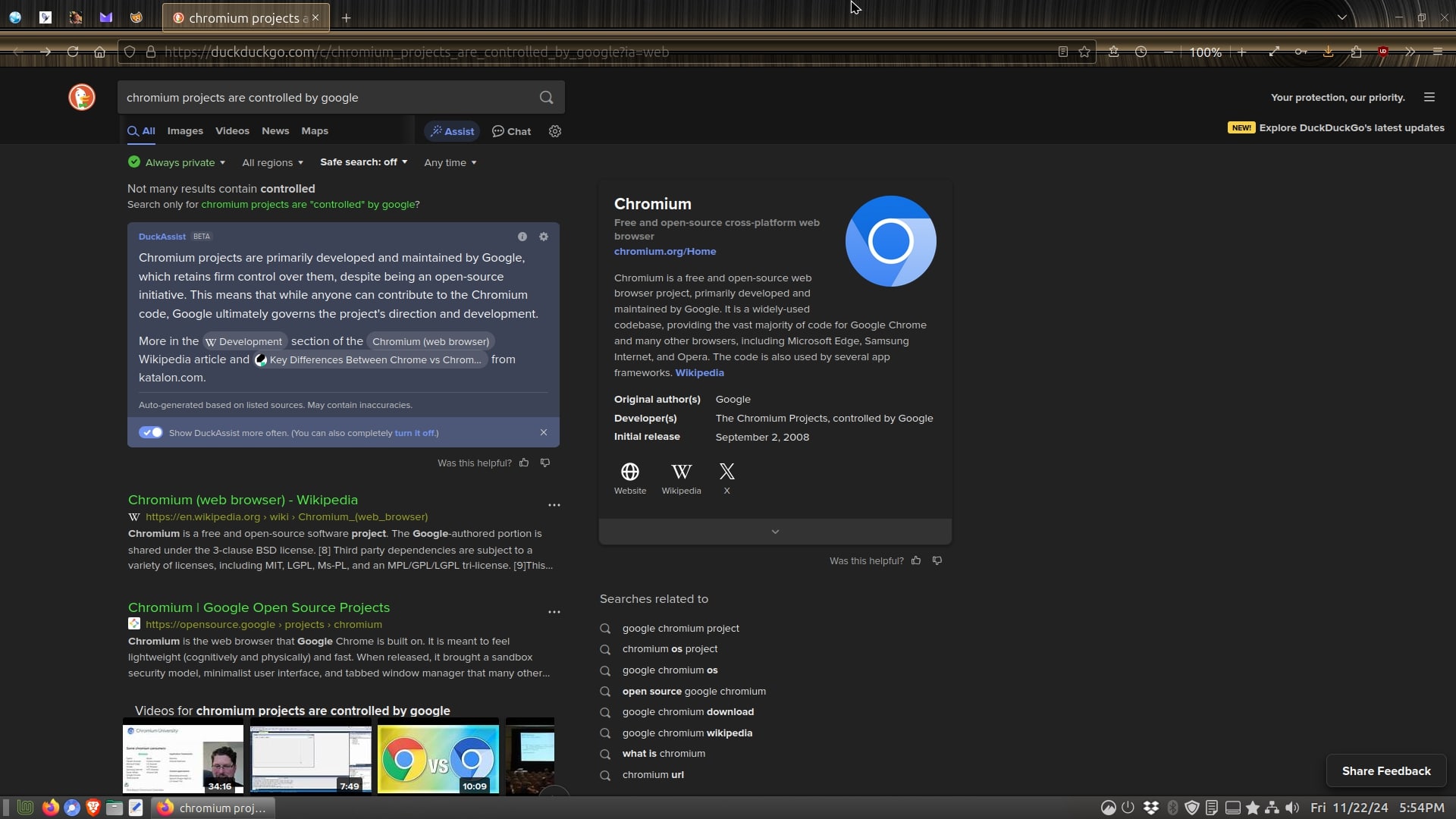Play the Chrome vs Chromium video thumbnail
The height and width of the screenshot is (819, 1456).
tap(438, 758)
